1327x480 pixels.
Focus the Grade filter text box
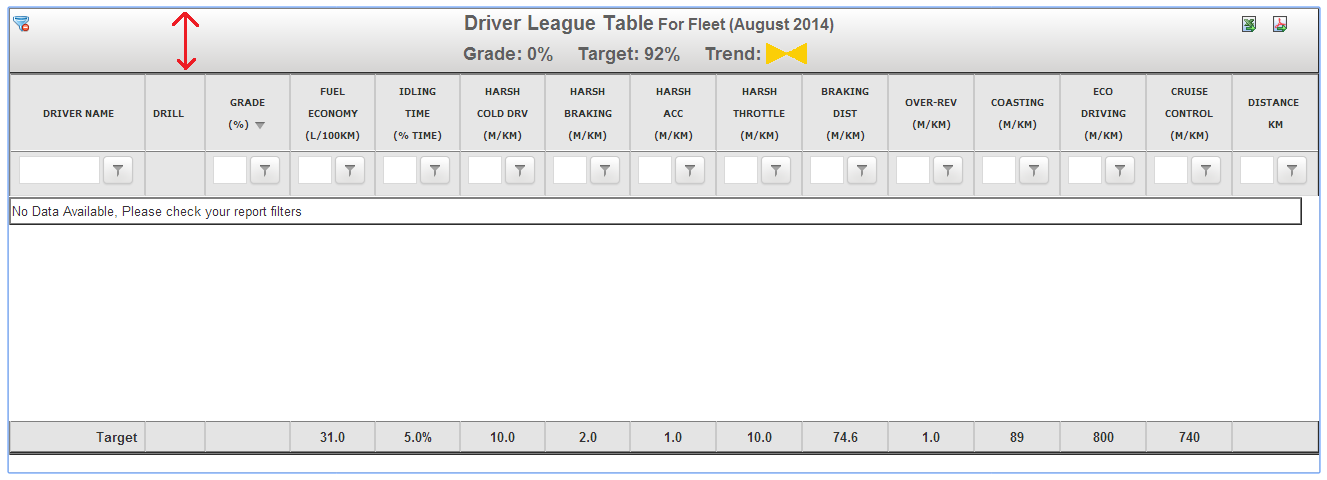[x=230, y=171]
